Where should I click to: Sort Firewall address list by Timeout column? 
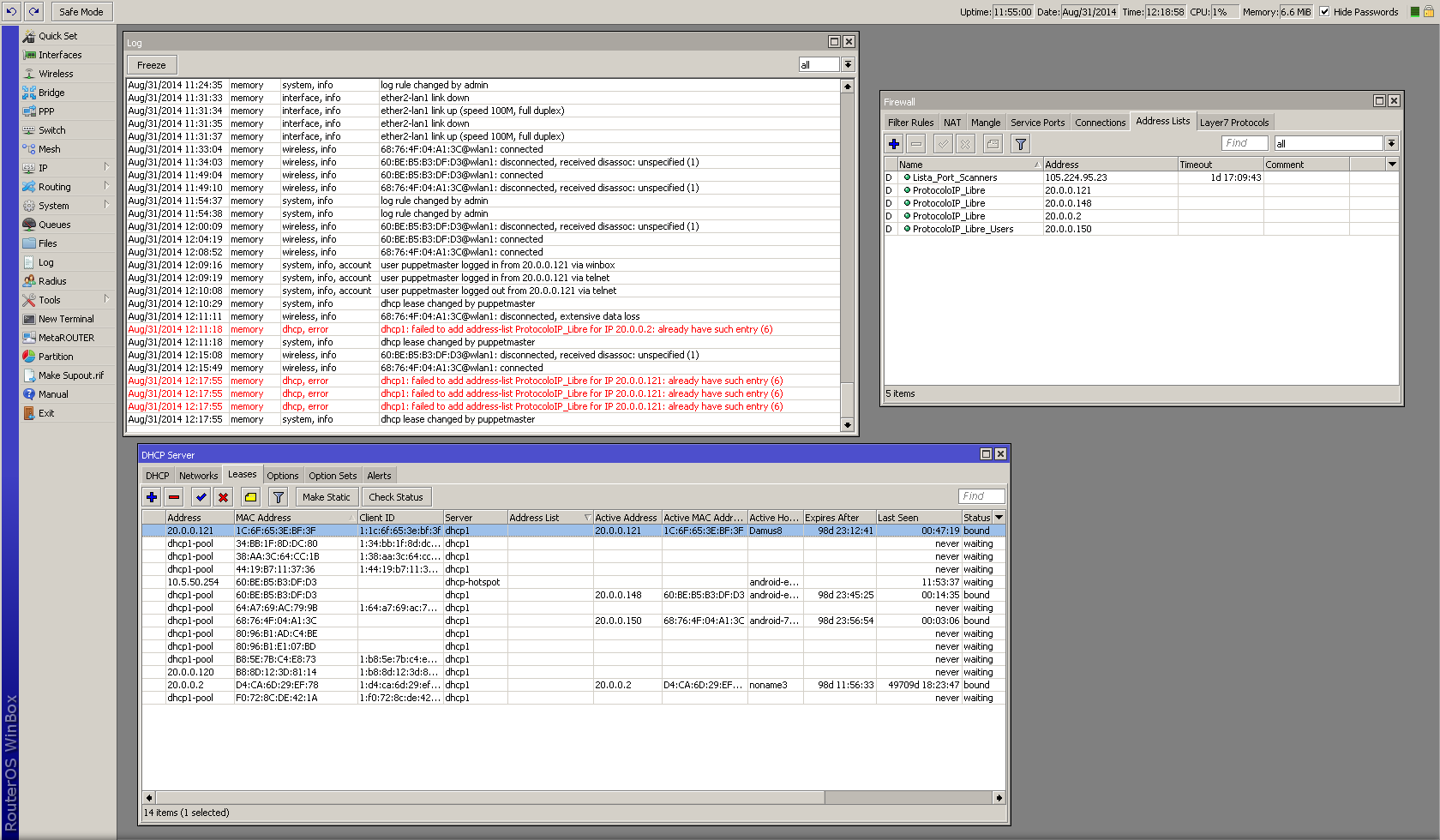pyautogui.click(x=1221, y=165)
